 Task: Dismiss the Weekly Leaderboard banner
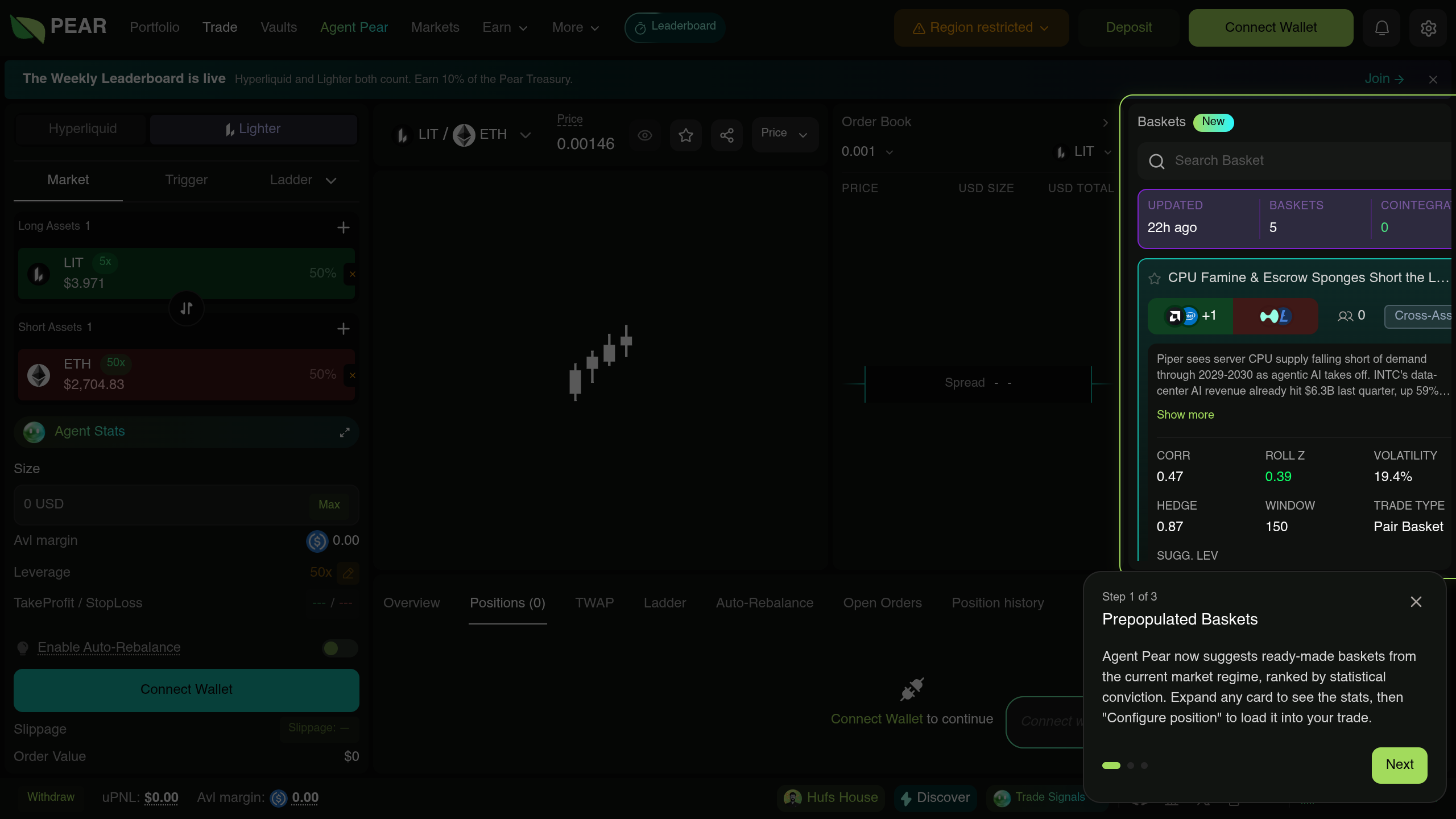tap(1433, 80)
